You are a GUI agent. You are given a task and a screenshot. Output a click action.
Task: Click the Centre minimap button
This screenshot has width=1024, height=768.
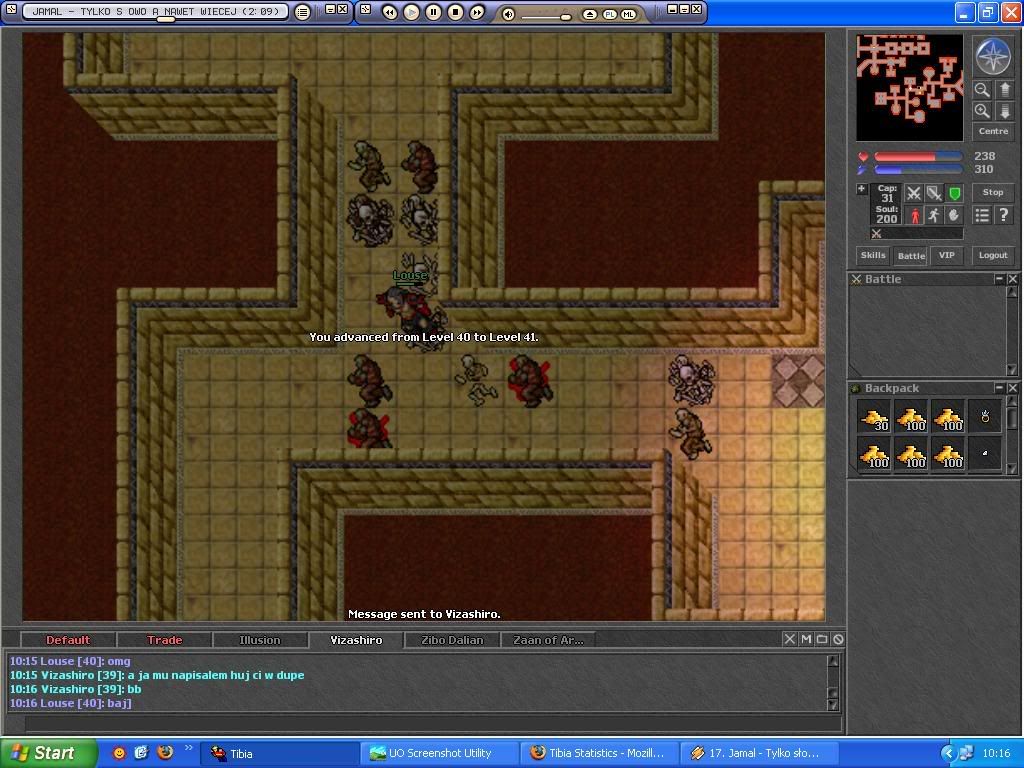993,131
